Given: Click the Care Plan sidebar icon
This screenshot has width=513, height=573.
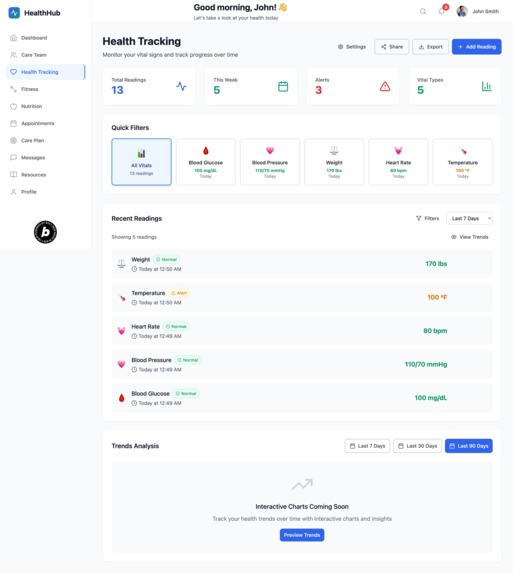Looking at the screenshot, I should [x=14, y=140].
